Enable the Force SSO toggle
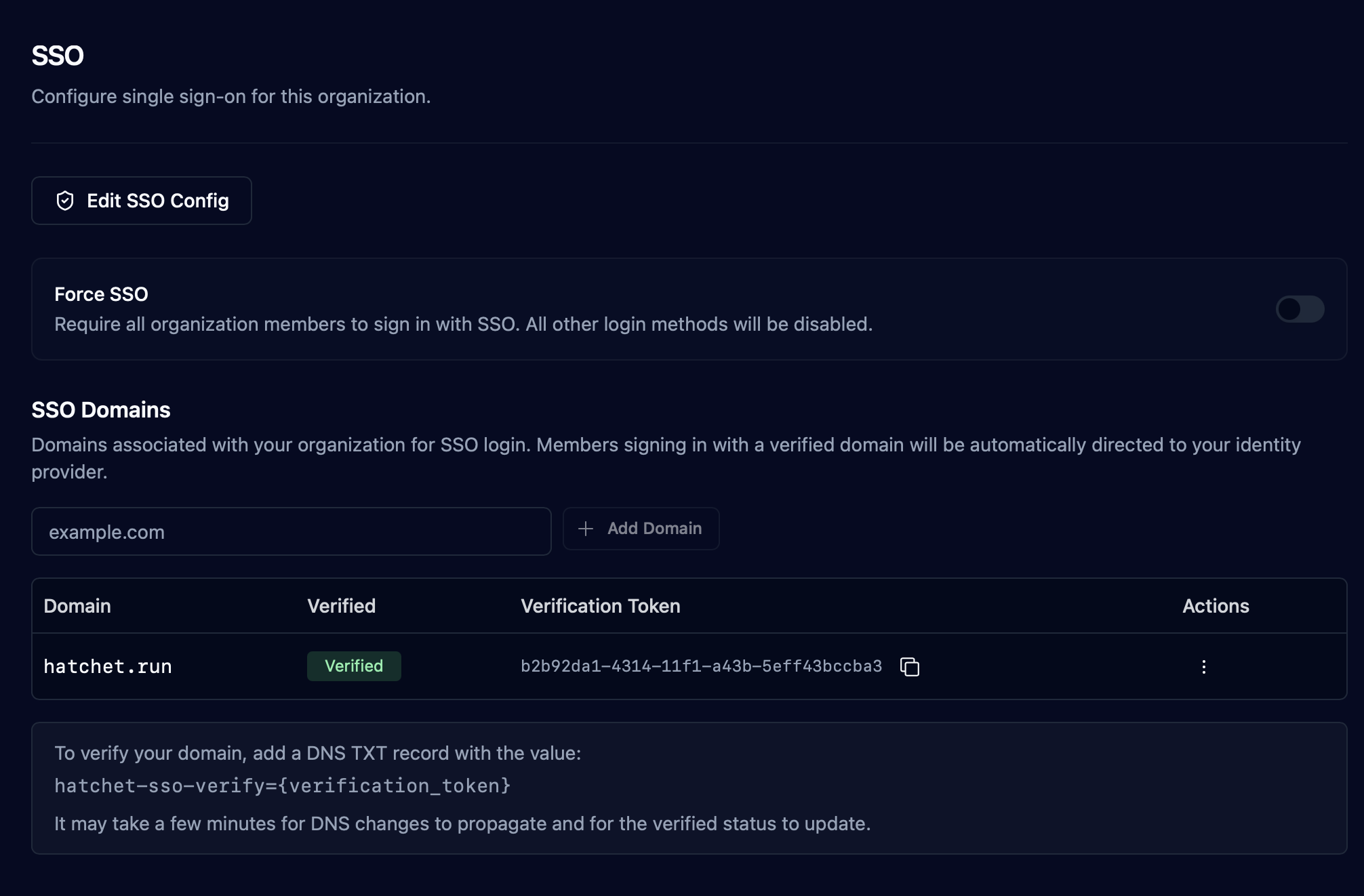This screenshot has width=1364, height=896. 1300,309
